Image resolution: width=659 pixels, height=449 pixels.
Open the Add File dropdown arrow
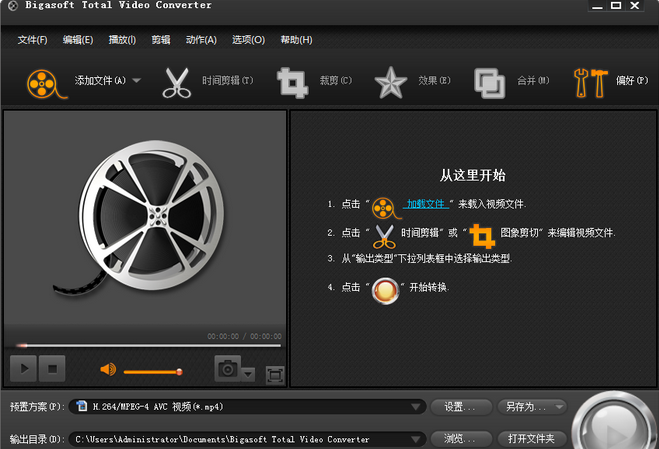(x=137, y=80)
